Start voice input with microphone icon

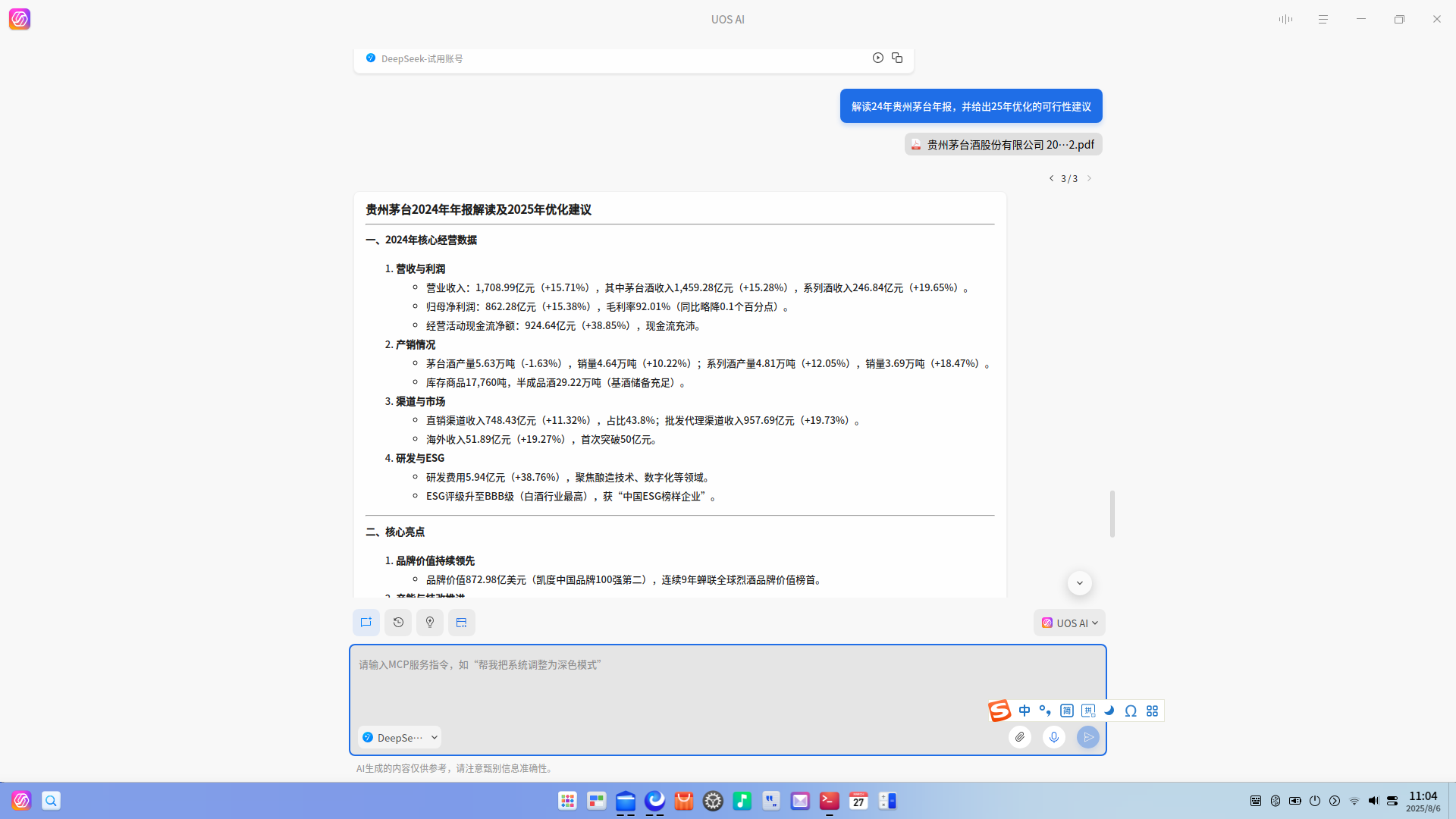pos(1054,737)
